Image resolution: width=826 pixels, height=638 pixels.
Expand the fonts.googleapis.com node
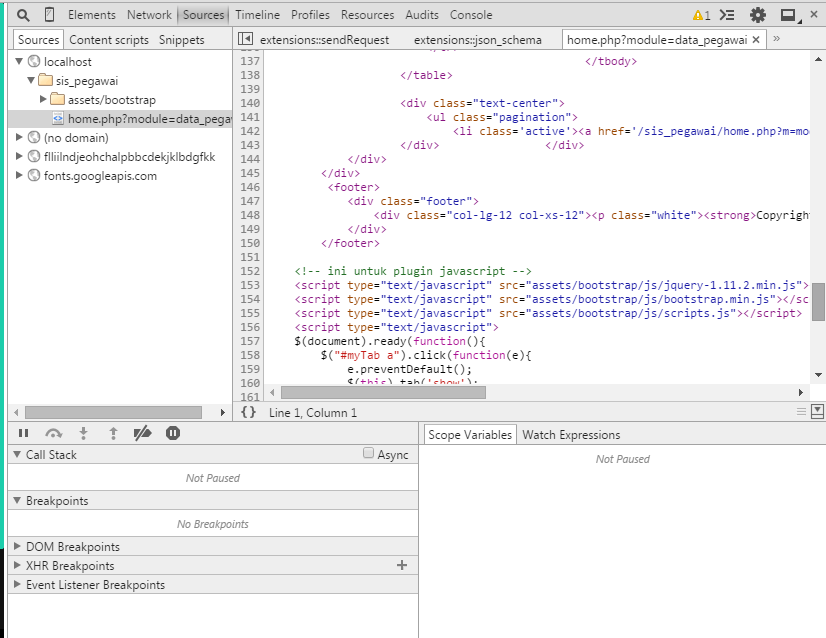coord(19,175)
